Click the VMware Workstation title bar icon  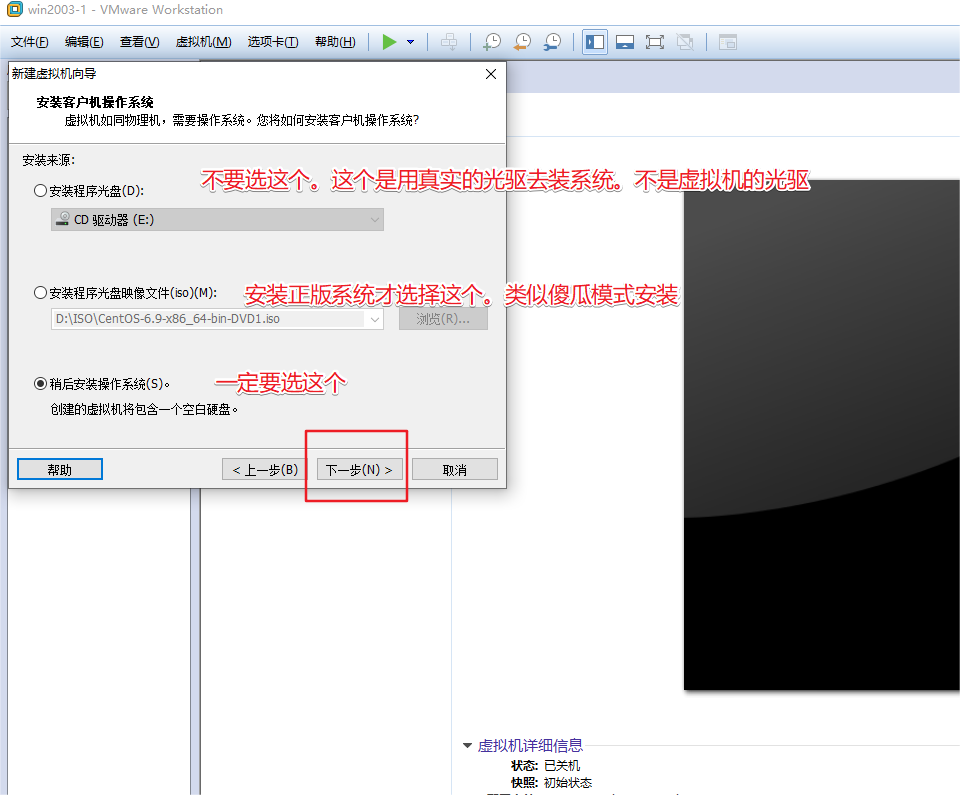pyautogui.click(x=15, y=9)
